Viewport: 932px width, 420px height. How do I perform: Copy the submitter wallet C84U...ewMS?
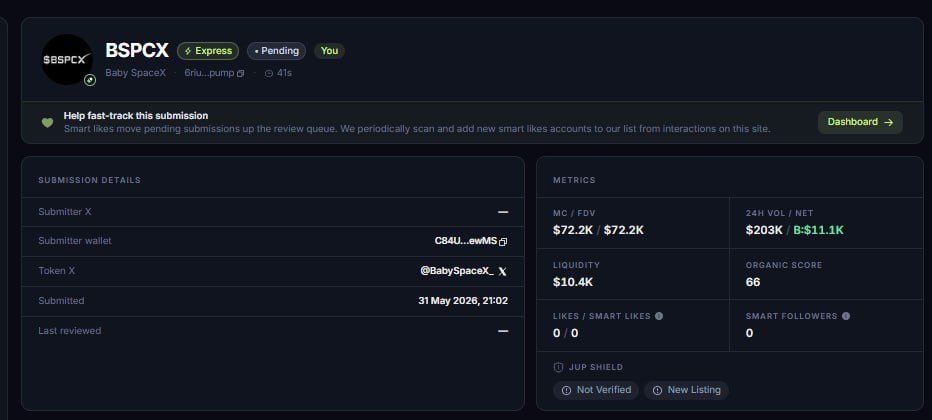point(503,242)
